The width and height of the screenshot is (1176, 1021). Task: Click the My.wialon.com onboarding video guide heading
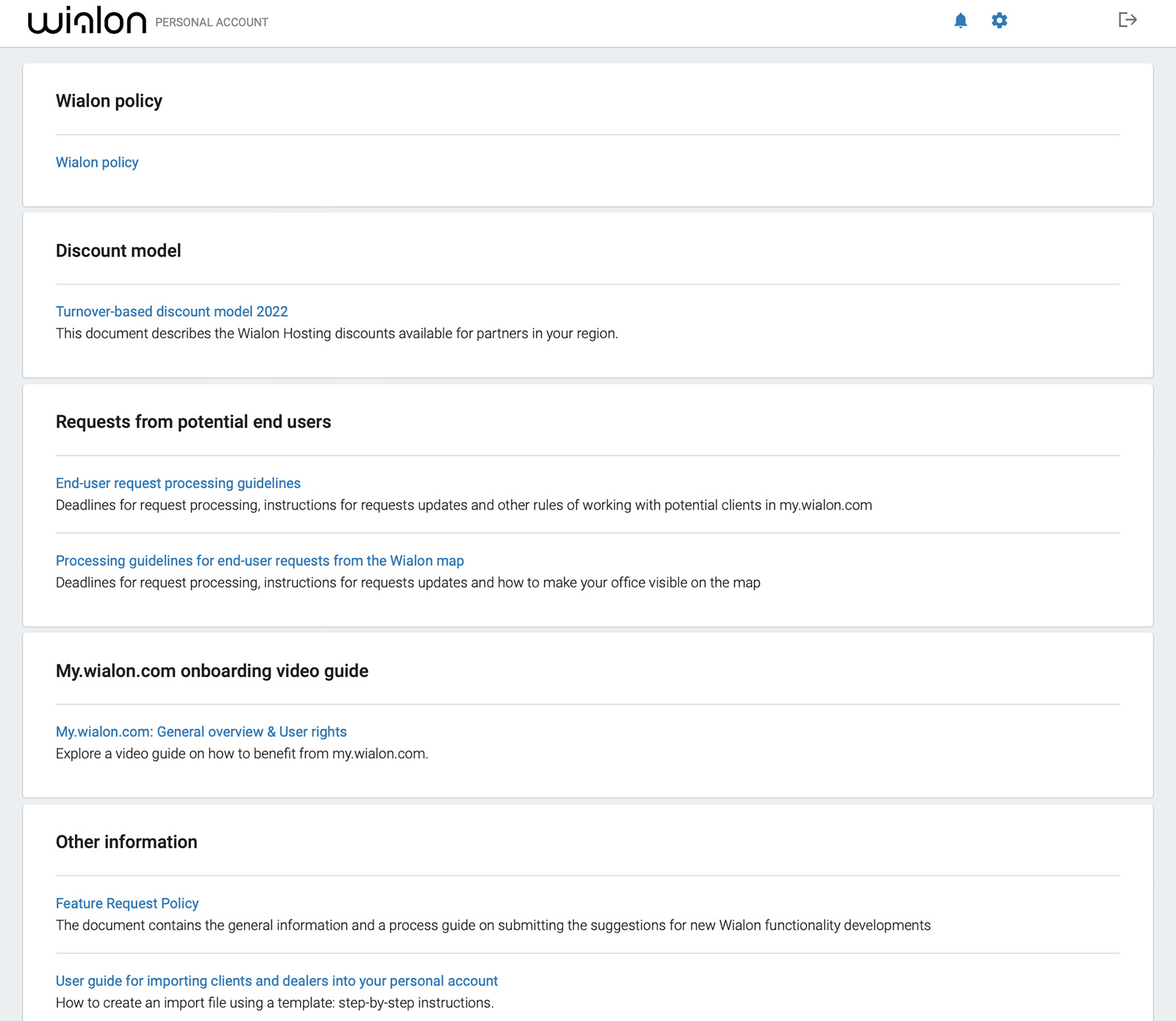click(212, 670)
